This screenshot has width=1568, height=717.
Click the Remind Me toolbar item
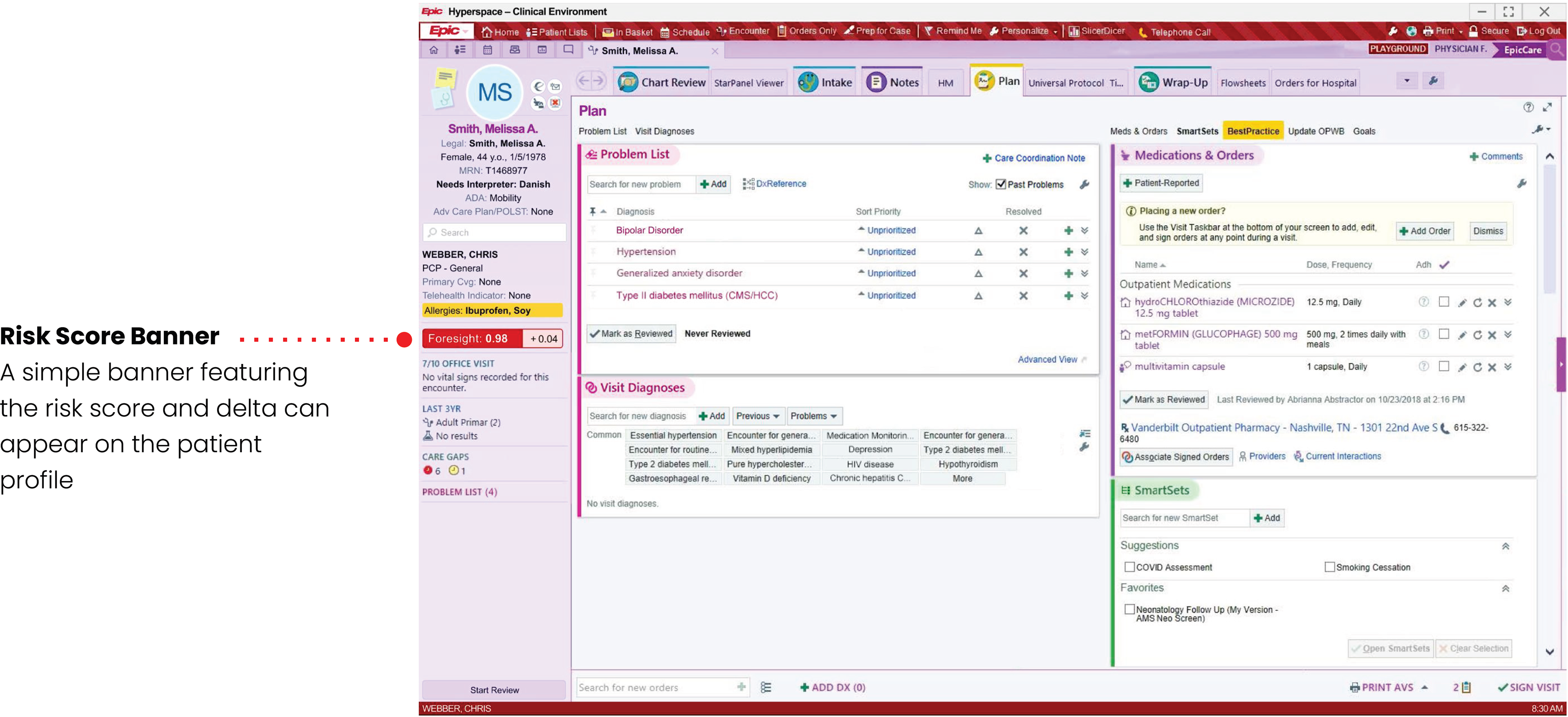click(x=953, y=31)
